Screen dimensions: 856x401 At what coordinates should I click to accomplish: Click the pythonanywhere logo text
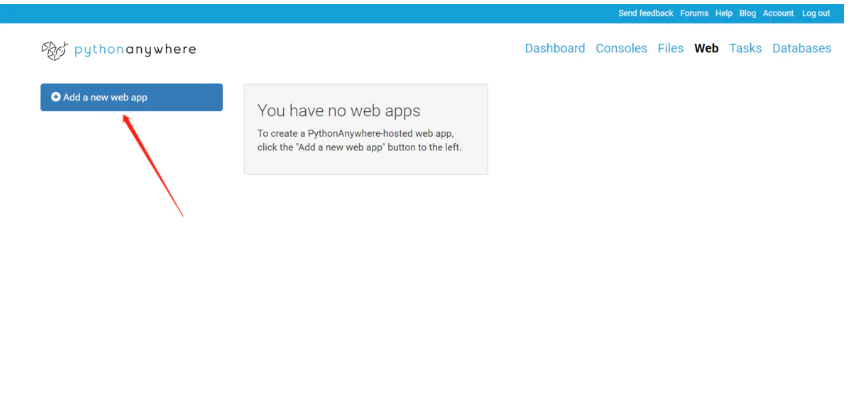click(135, 50)
